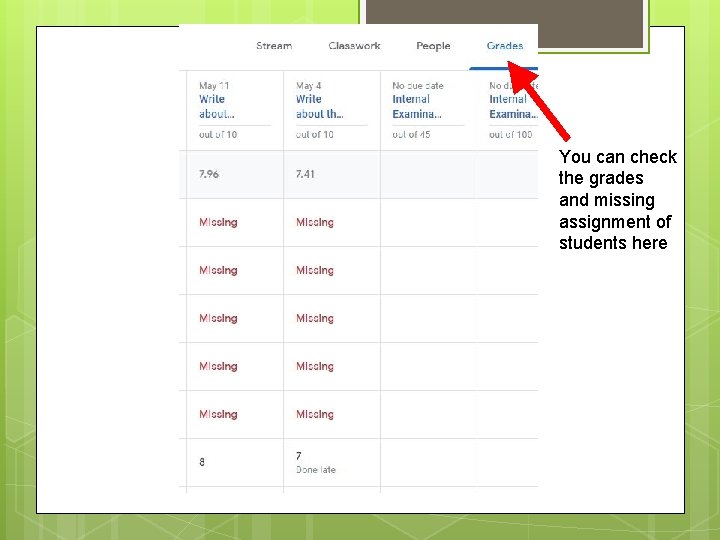
Task: Click the 'May 4' due date label
Action: 309,86
